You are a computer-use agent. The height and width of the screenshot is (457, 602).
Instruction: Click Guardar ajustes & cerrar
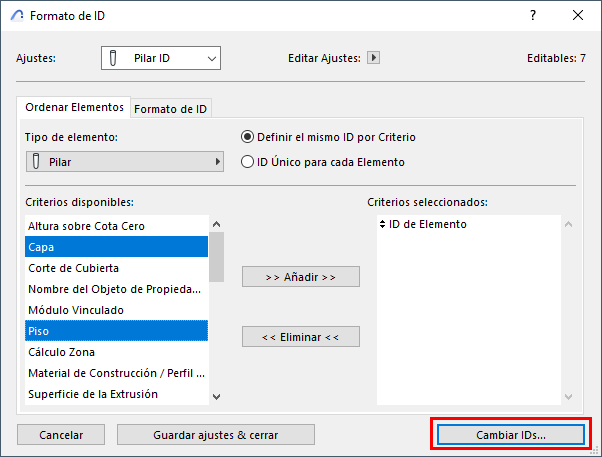(x=216, y=434)
